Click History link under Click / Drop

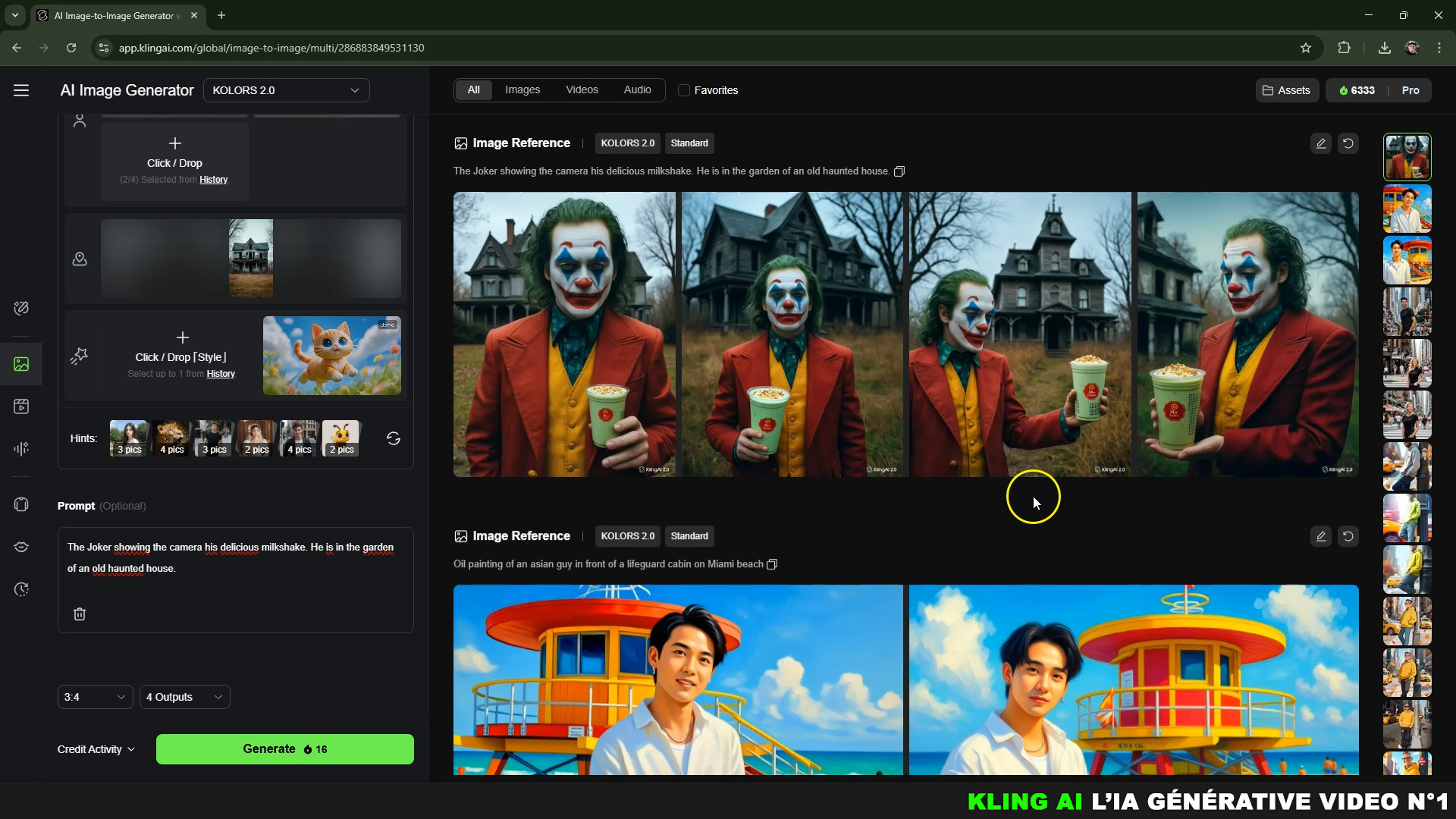213,180
